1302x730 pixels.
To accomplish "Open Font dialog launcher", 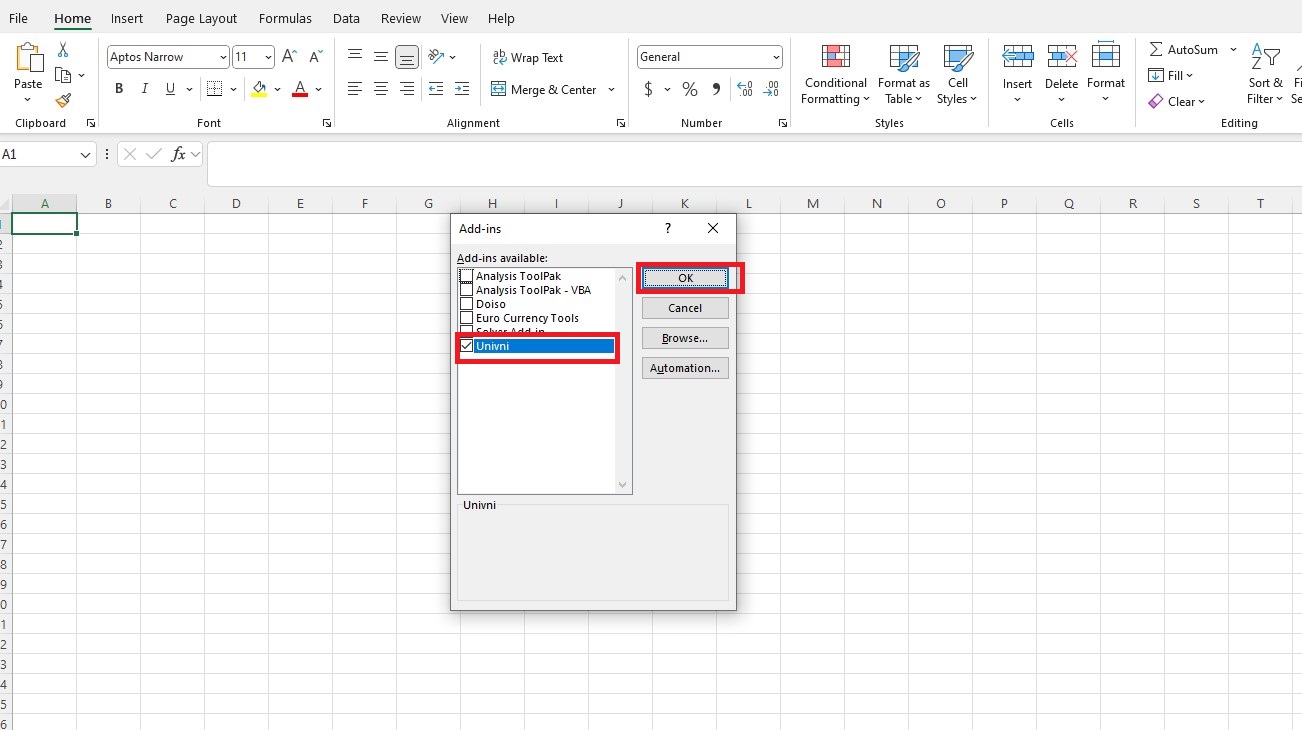I will (327, 123).
